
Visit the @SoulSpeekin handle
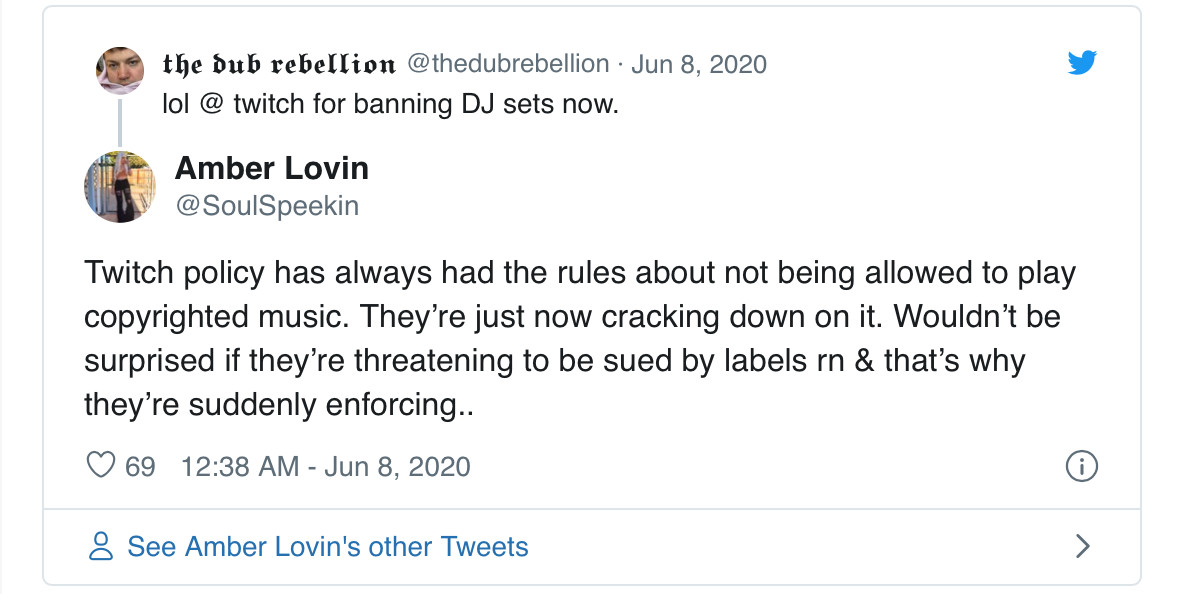coord(267,205)
